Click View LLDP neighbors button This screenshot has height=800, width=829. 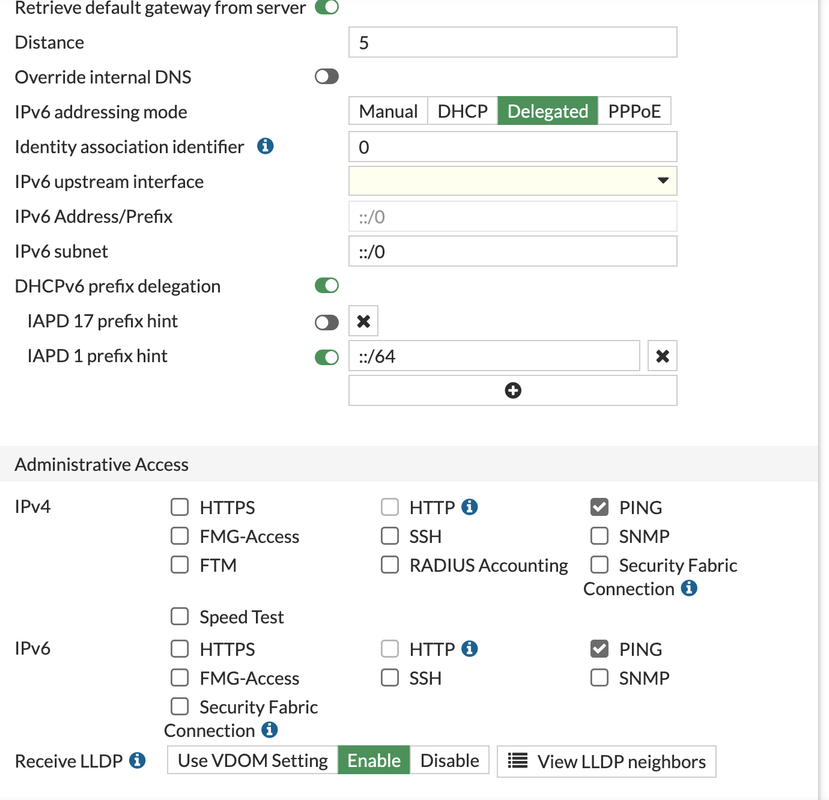(x=606, y=761)
